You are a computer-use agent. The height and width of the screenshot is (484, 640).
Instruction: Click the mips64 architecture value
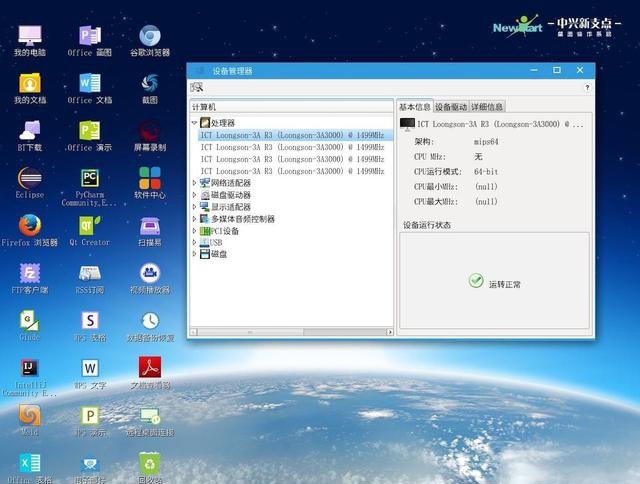click(486, 142)
